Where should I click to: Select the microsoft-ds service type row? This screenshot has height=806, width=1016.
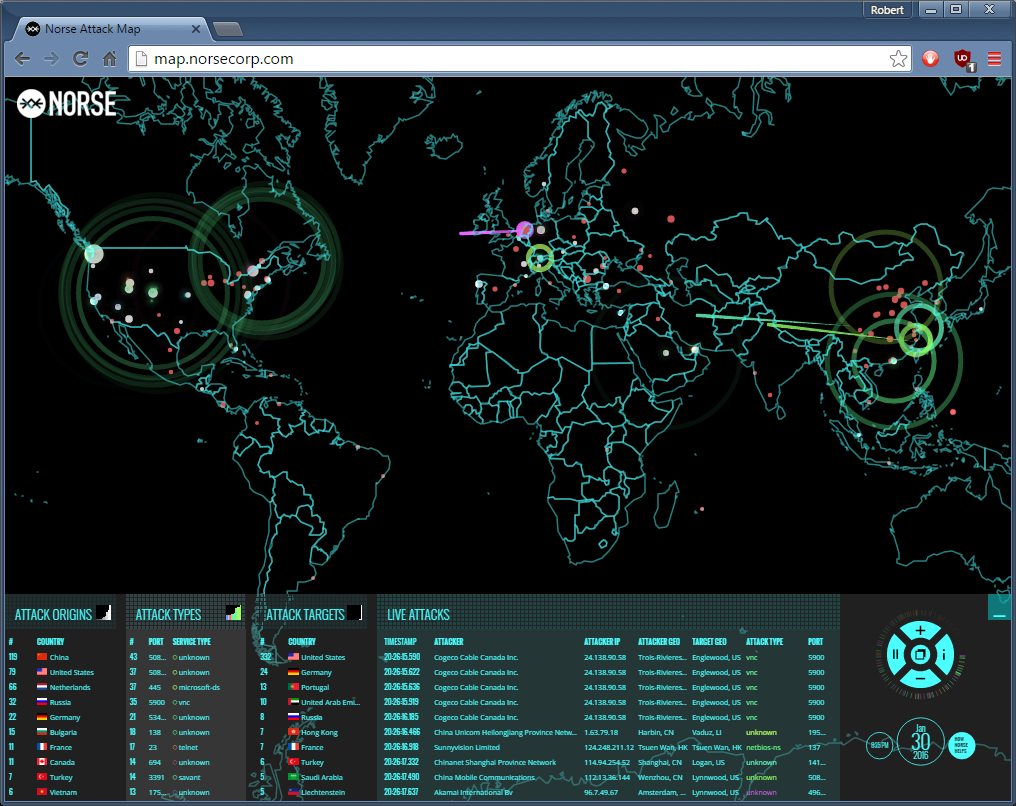point(185,687)
